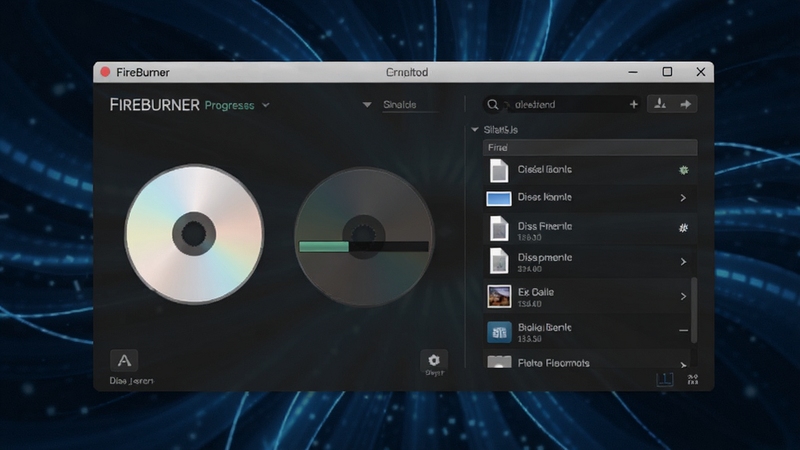Viewport: 800px width, 450px height.
Task: Click the FIREBURNER logo heading
Action: [155, 105]
